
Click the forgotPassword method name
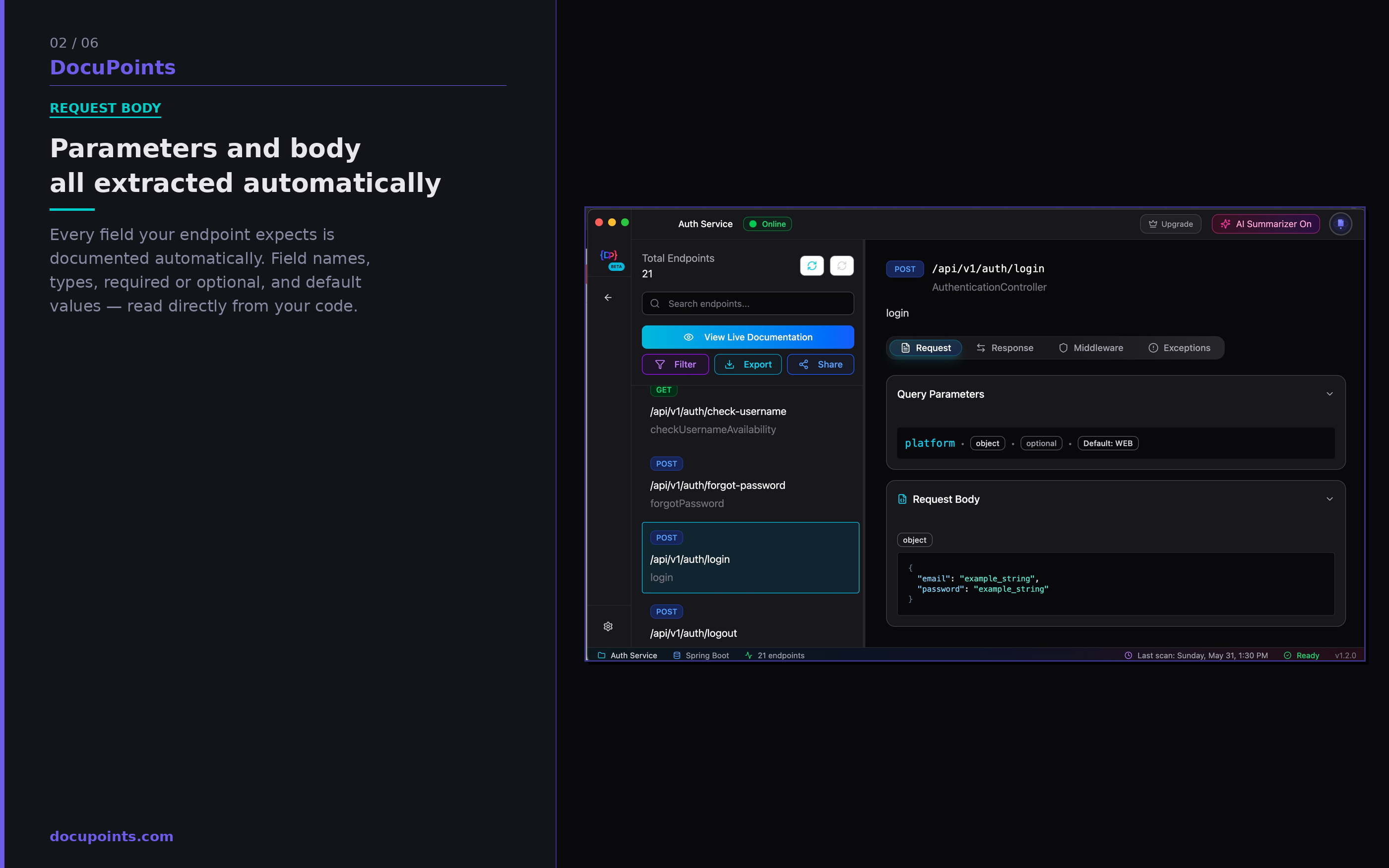click(687, 503)
